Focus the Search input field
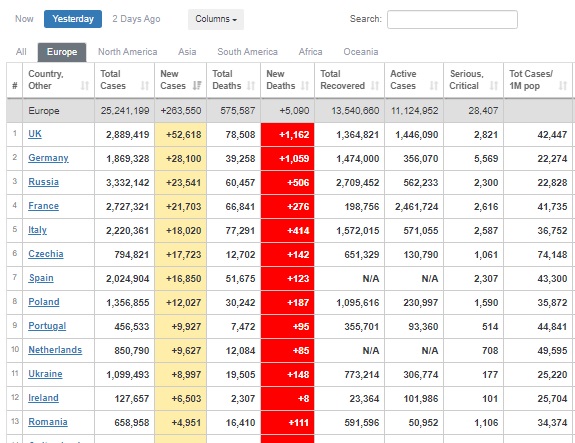 pyautogui.click(x=453, y=19)
